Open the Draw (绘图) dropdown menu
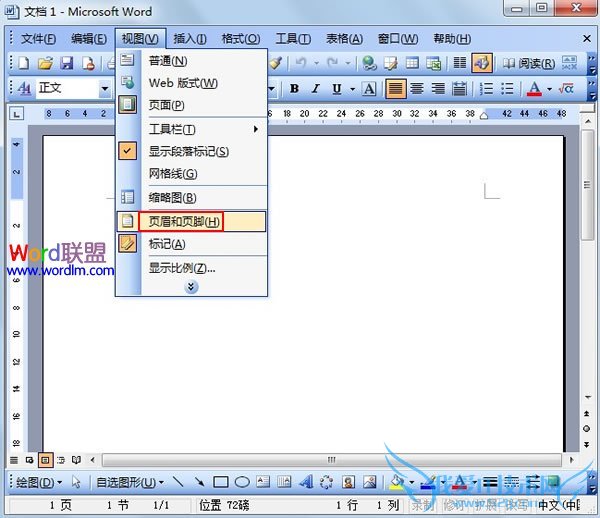The height and width of the screenshot is (518, 600). click(x=39, y=482)
